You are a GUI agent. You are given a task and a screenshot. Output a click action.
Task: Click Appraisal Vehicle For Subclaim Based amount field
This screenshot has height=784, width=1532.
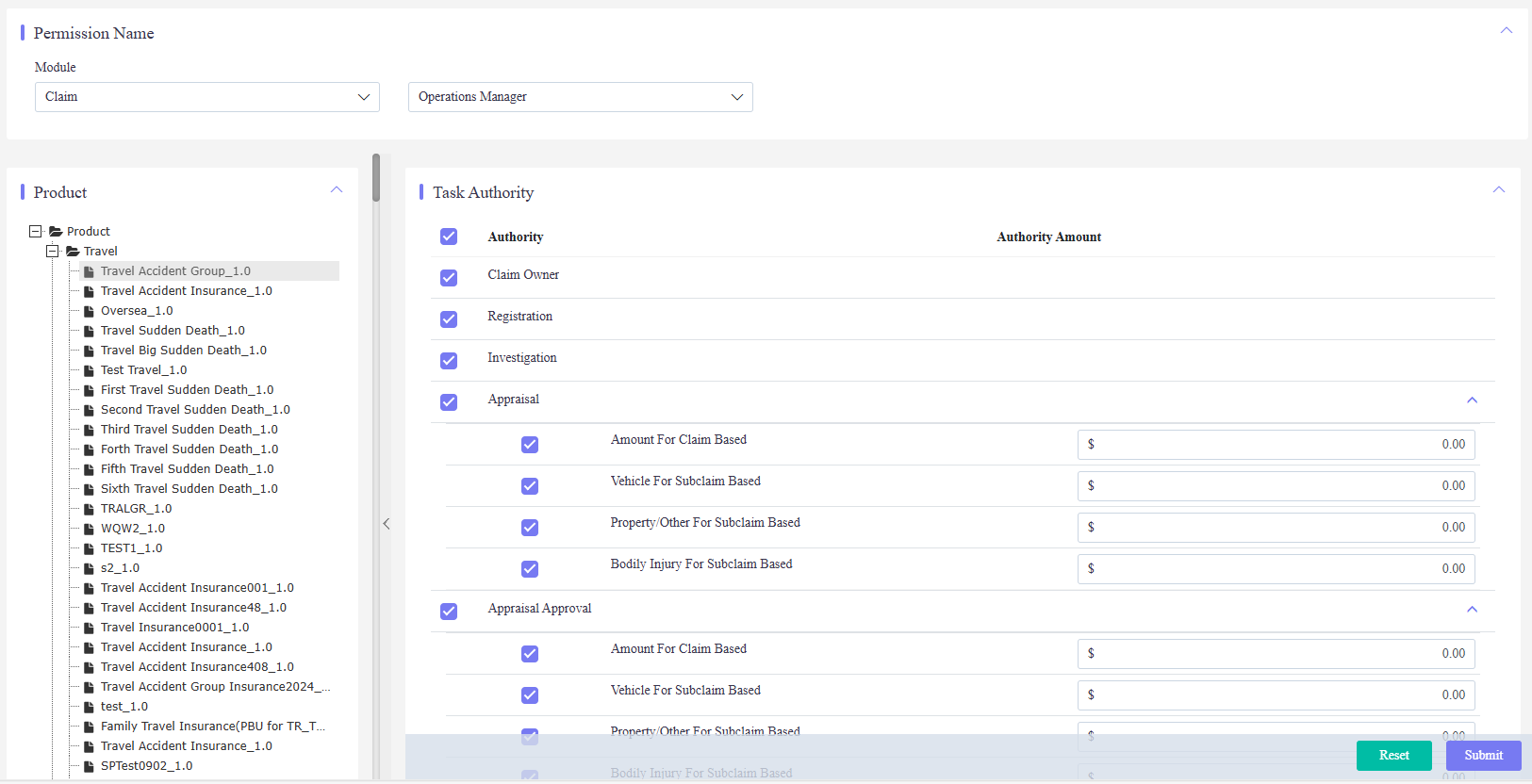click(x=1277, y=486)
